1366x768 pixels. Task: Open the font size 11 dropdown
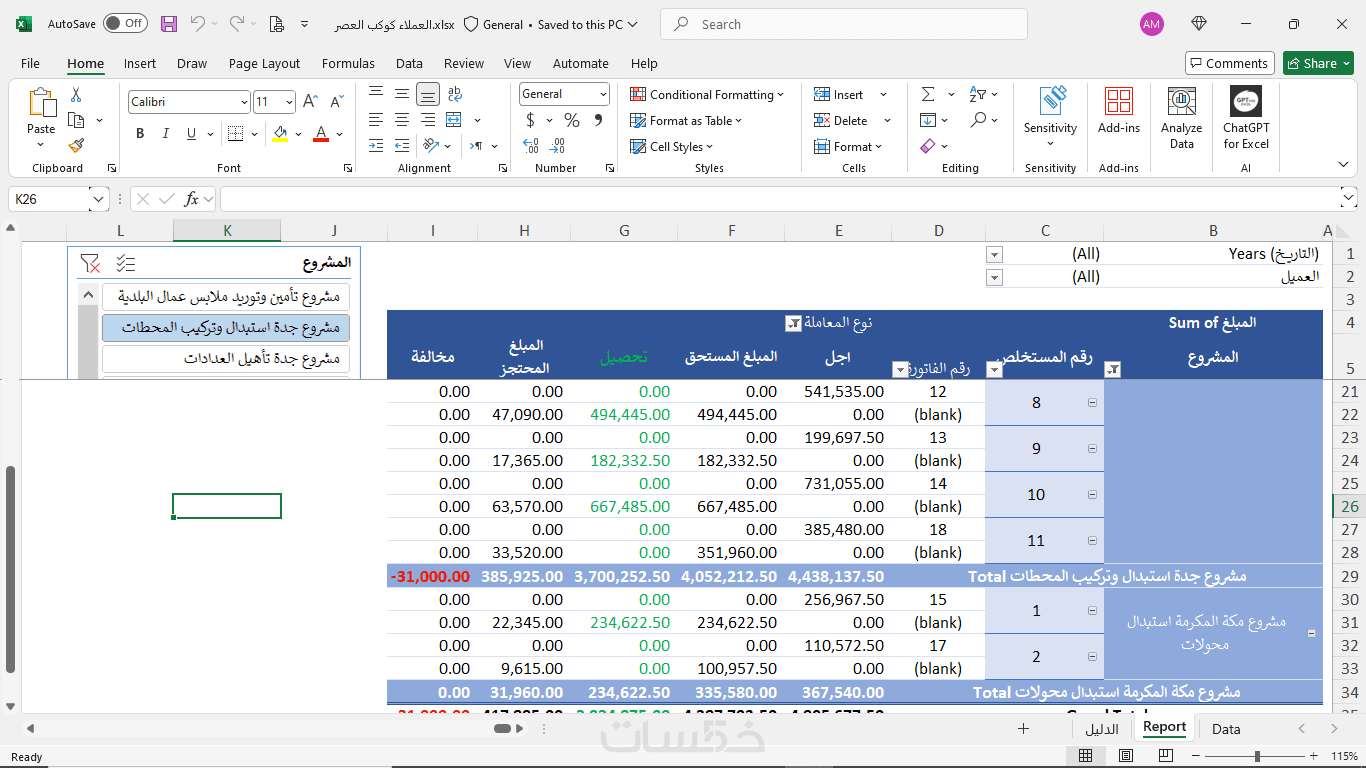290,102
